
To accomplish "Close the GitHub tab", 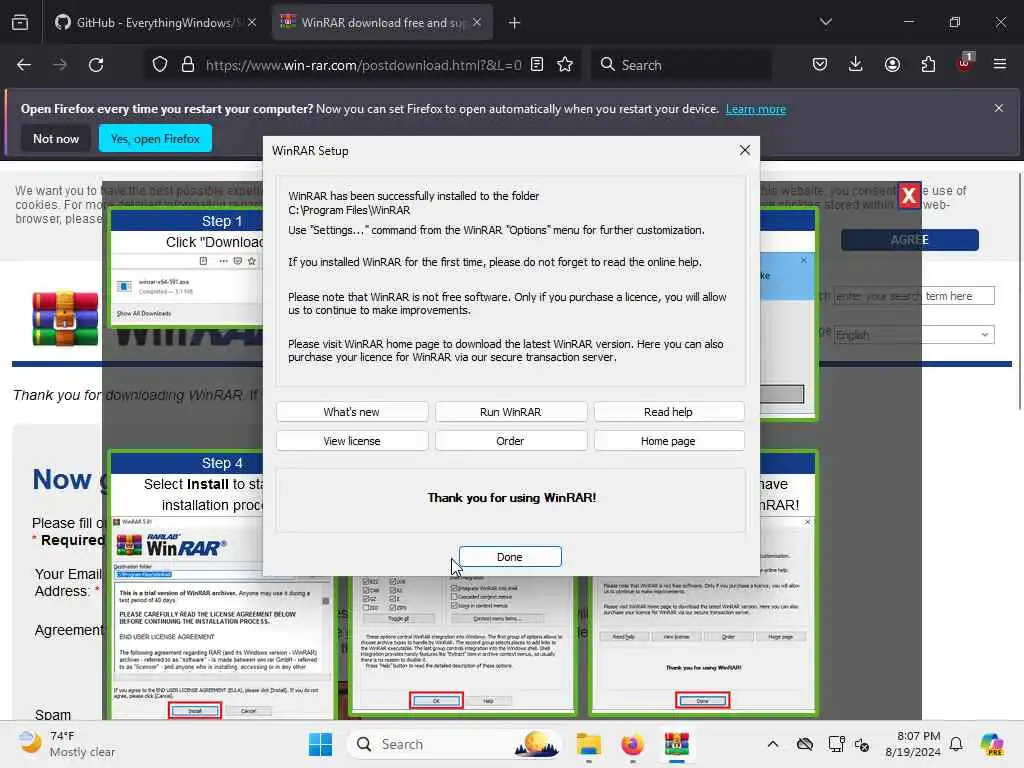I will (x=252, y=23).
